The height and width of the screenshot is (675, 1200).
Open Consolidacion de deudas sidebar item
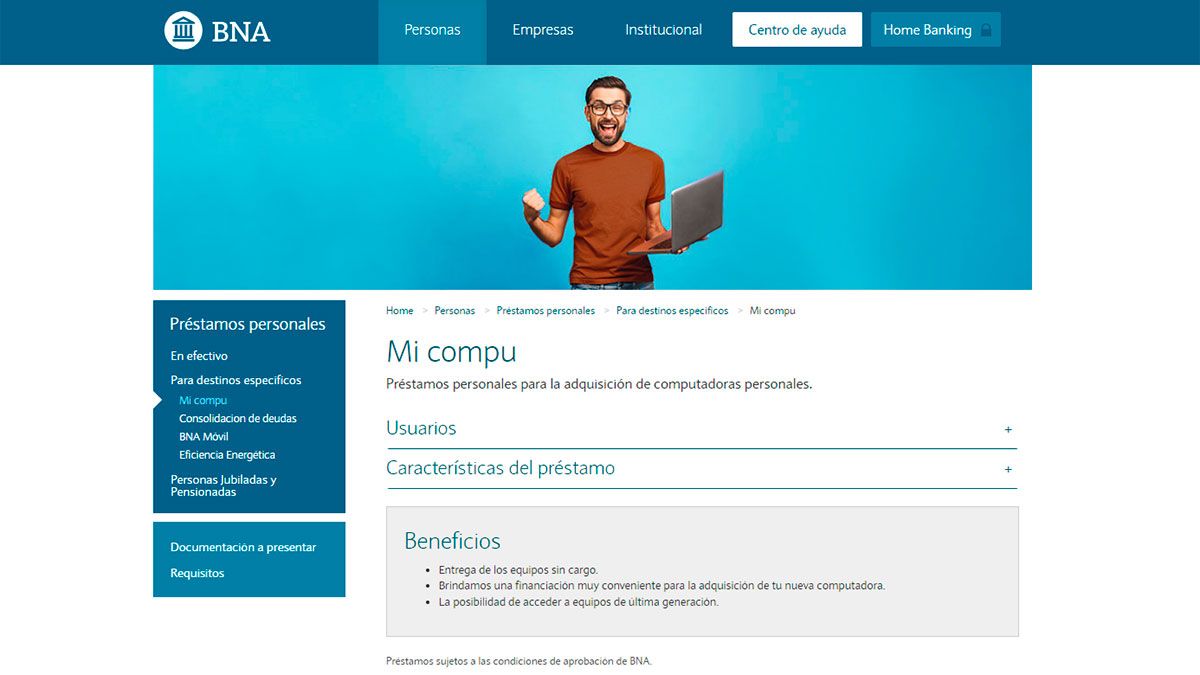pyautogui.click(x=238, y=418)
